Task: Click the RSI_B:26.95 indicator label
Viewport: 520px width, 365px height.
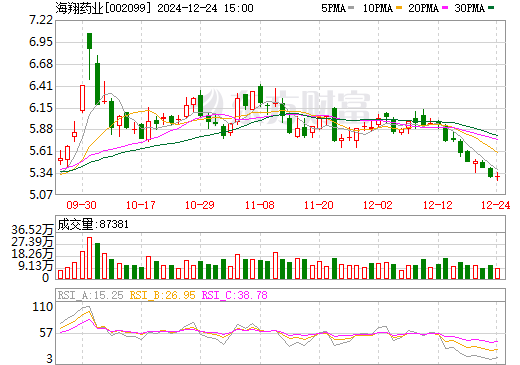Action: tap(162, 295)
